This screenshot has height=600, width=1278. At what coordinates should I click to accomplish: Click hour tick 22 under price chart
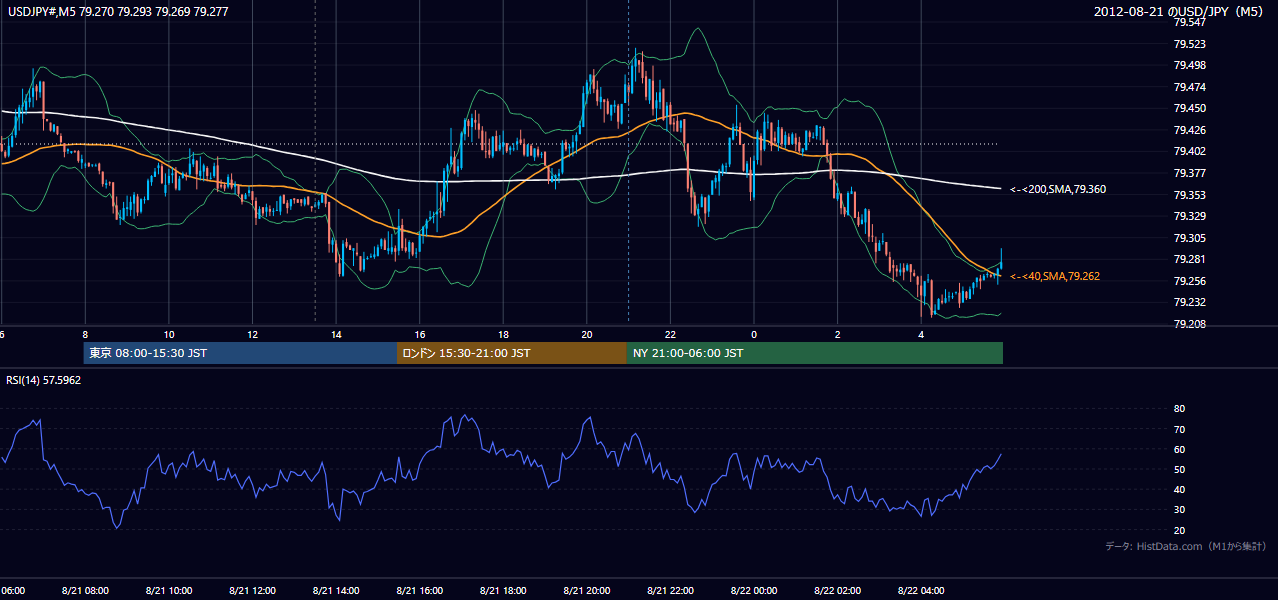(x=670, y=334)
